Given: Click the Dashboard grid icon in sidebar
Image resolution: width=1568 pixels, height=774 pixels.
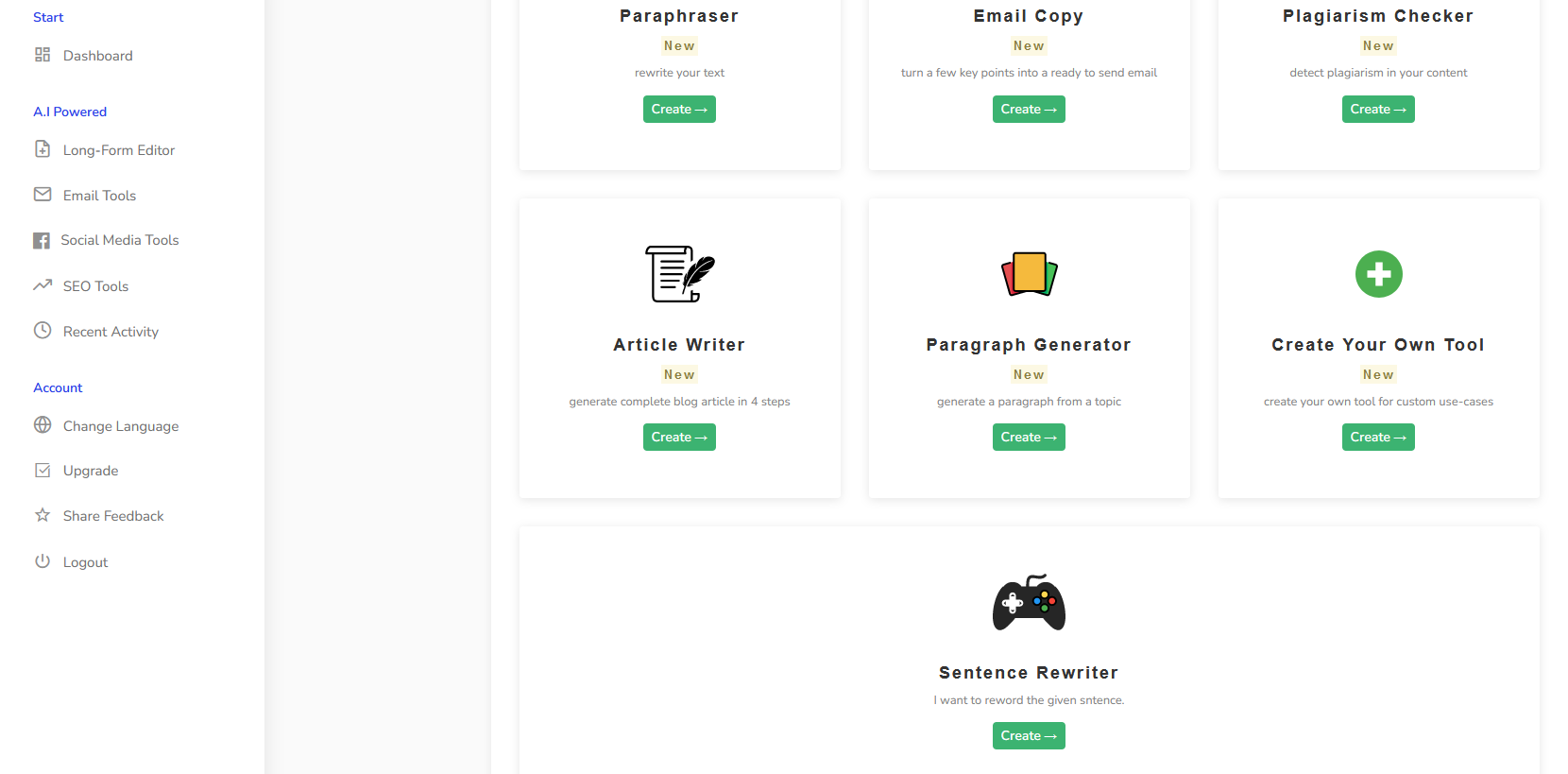Looking at the screenshot, I should pyautogui.click(x=43, y=55).
